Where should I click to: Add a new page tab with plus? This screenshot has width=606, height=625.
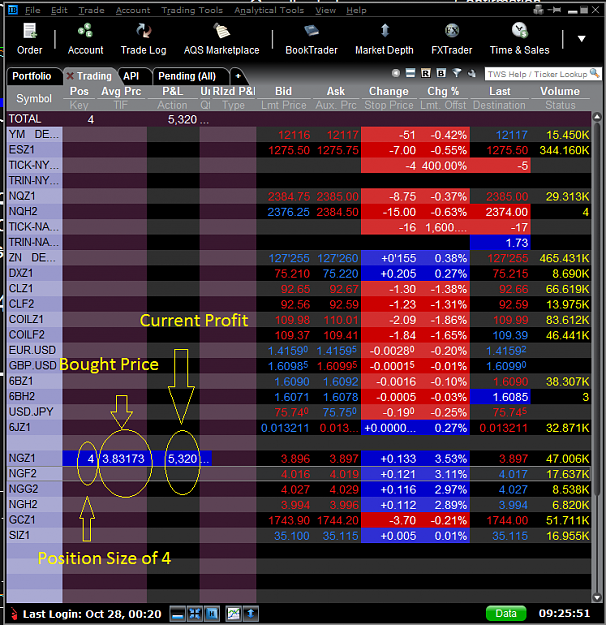click(x=238, y=76)
